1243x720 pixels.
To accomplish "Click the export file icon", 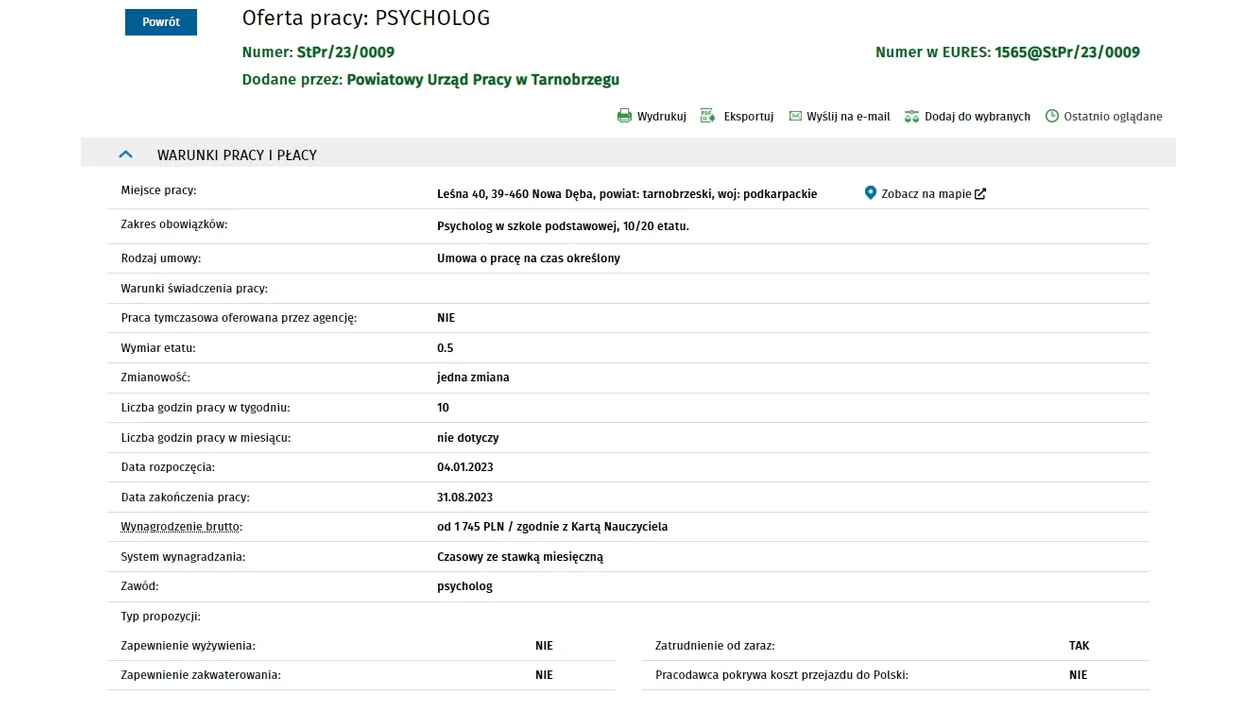I will tap(708, 116).
